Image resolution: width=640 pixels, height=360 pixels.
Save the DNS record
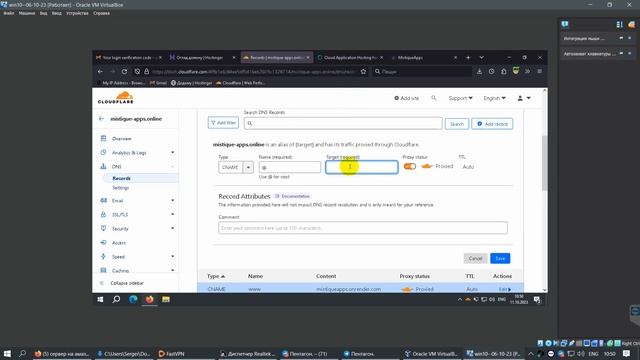[x=500, y=258]
